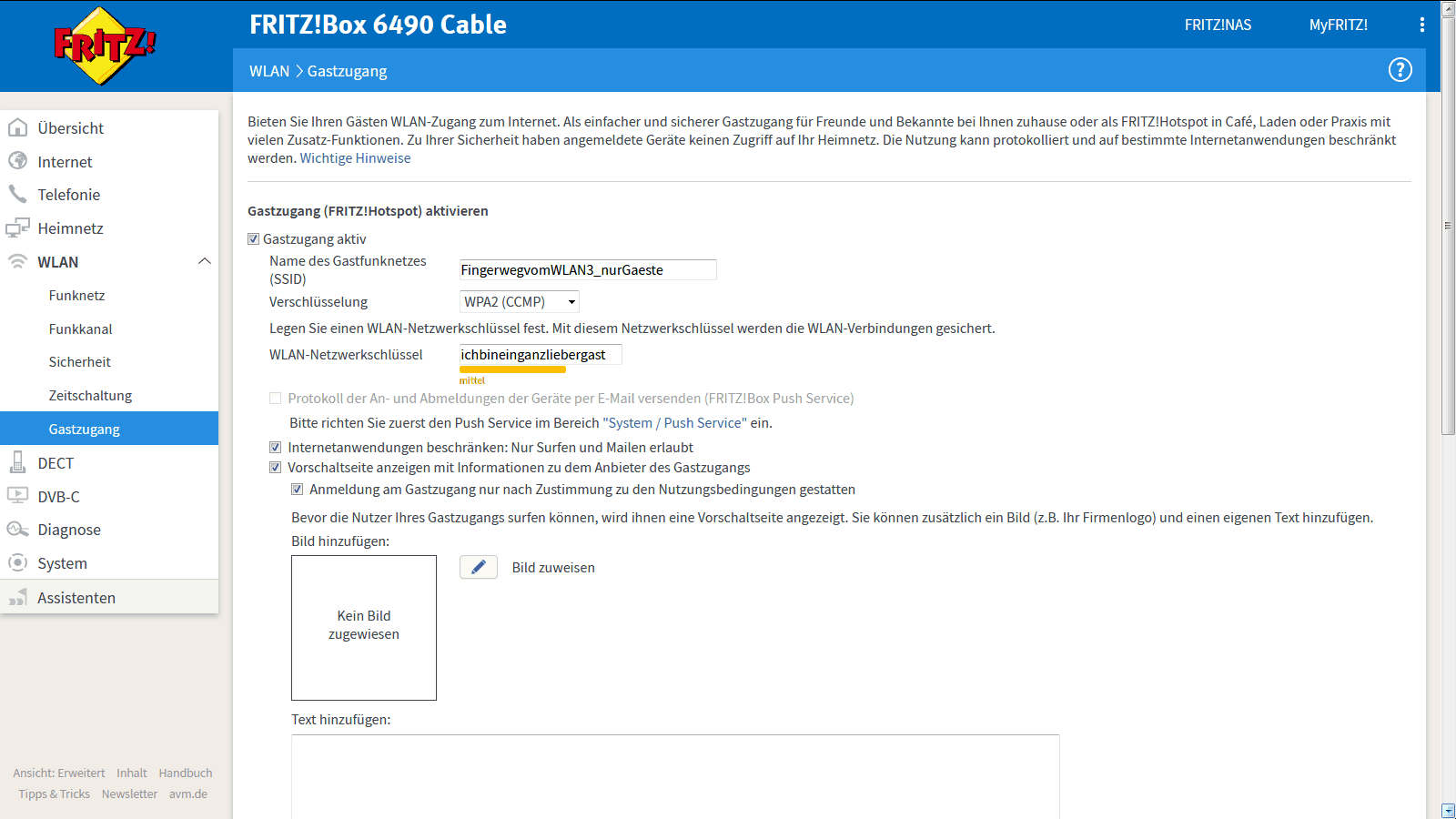Viewport: 1456px width, 819px height.
Task: Toggle Anmeldung nur nach Zustimmung checkbox
Action: tap(297, 490)
